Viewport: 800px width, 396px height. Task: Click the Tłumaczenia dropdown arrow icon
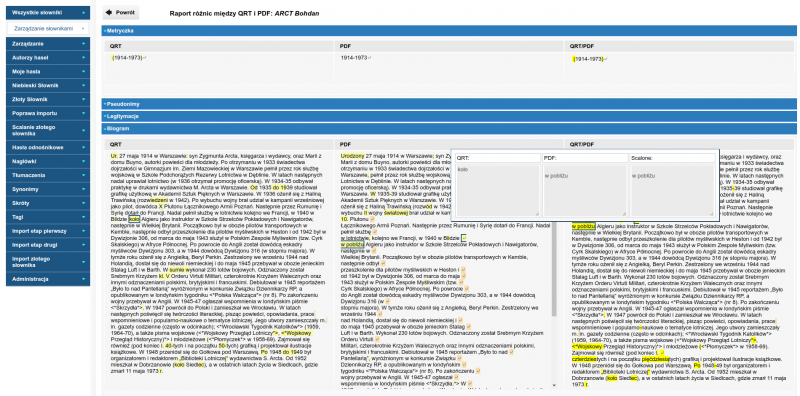pos(83,175)
